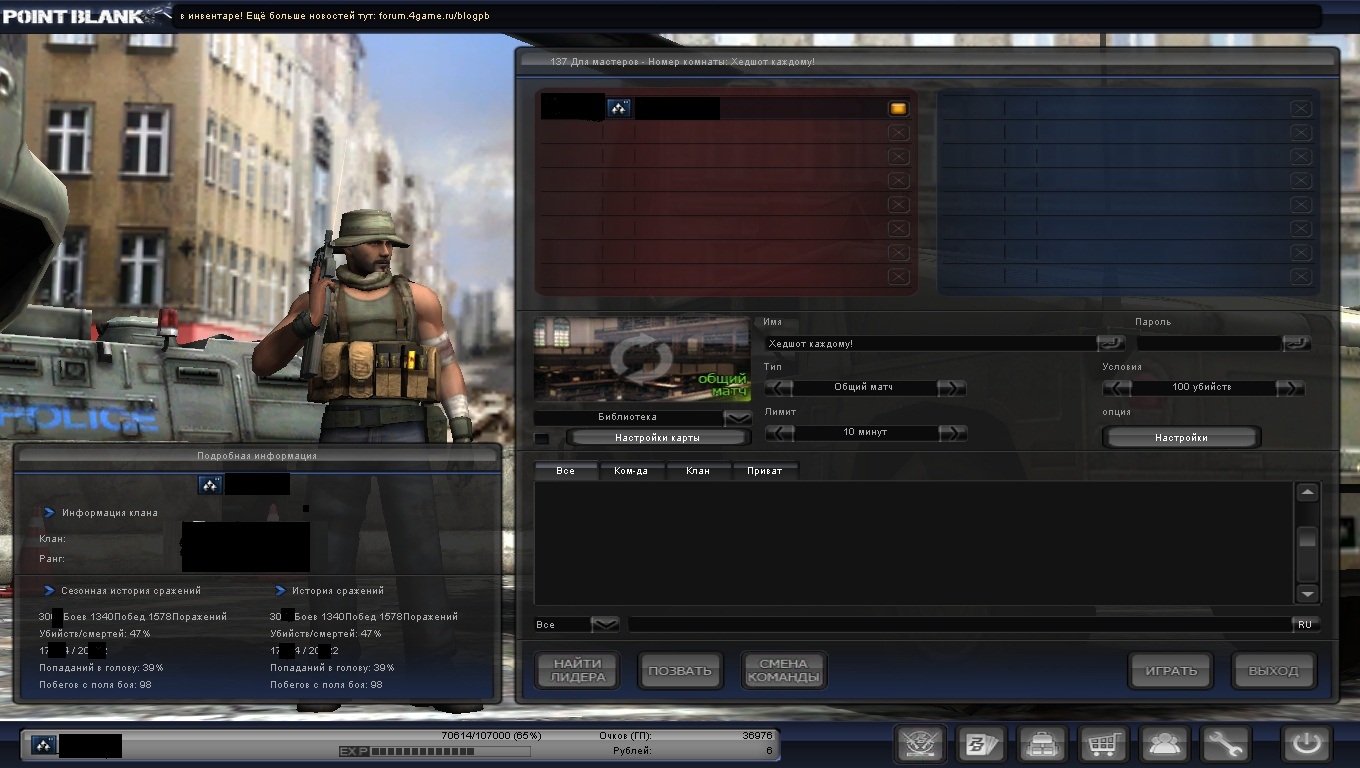The height and width of the screenshot is (768, 1360).
Task: Close the second red team slot
Action: pyautogui.click(x=897, y=132)
